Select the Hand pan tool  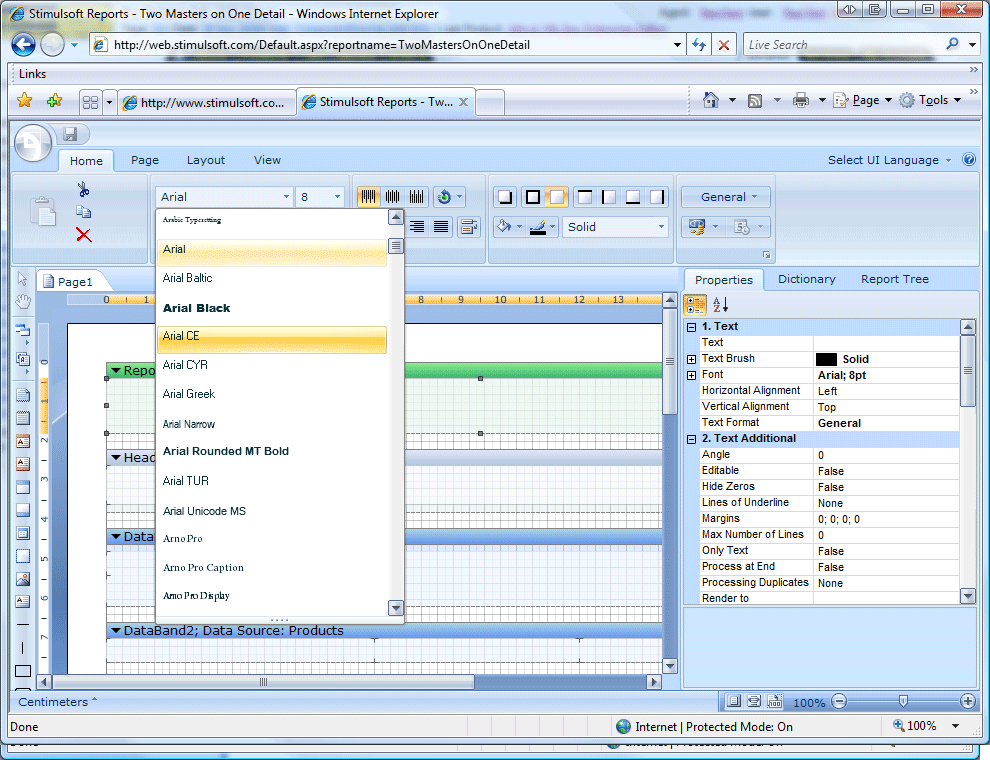pyautogui.click(x=23, y=300)
